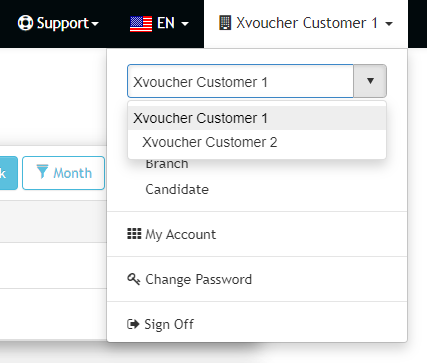Click into the customer selection text field
The height and width of the screenshot is (363, 427).
pos(240,81)
